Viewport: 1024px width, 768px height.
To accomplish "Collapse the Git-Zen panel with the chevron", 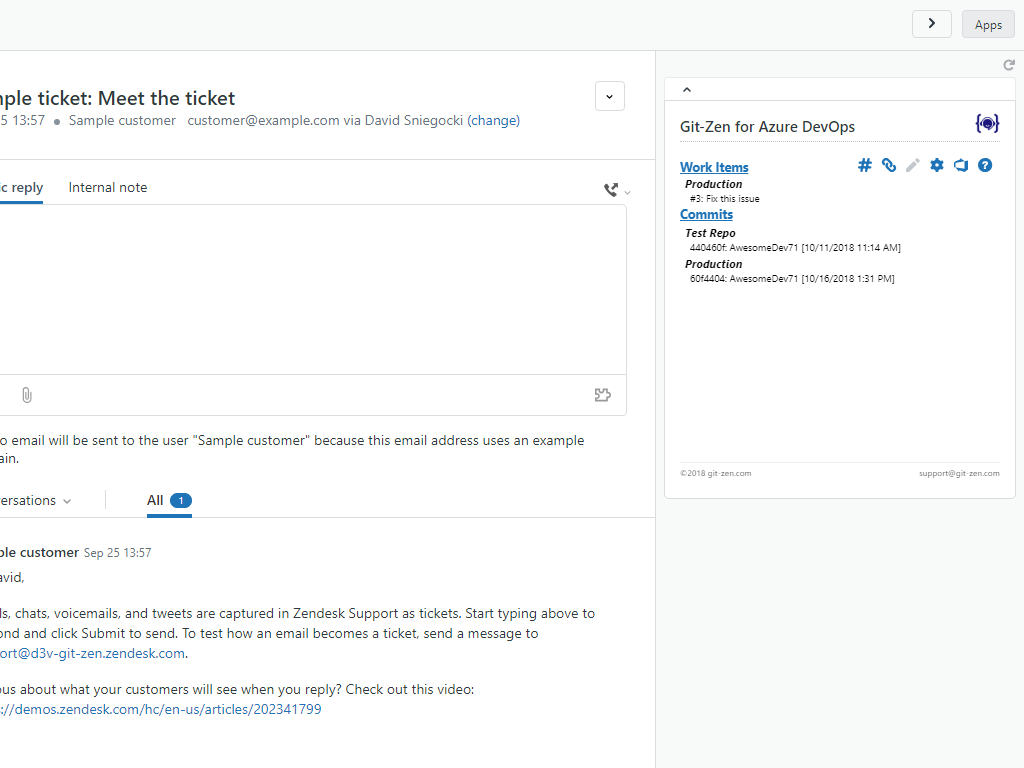I will click(x=687, y=89).
